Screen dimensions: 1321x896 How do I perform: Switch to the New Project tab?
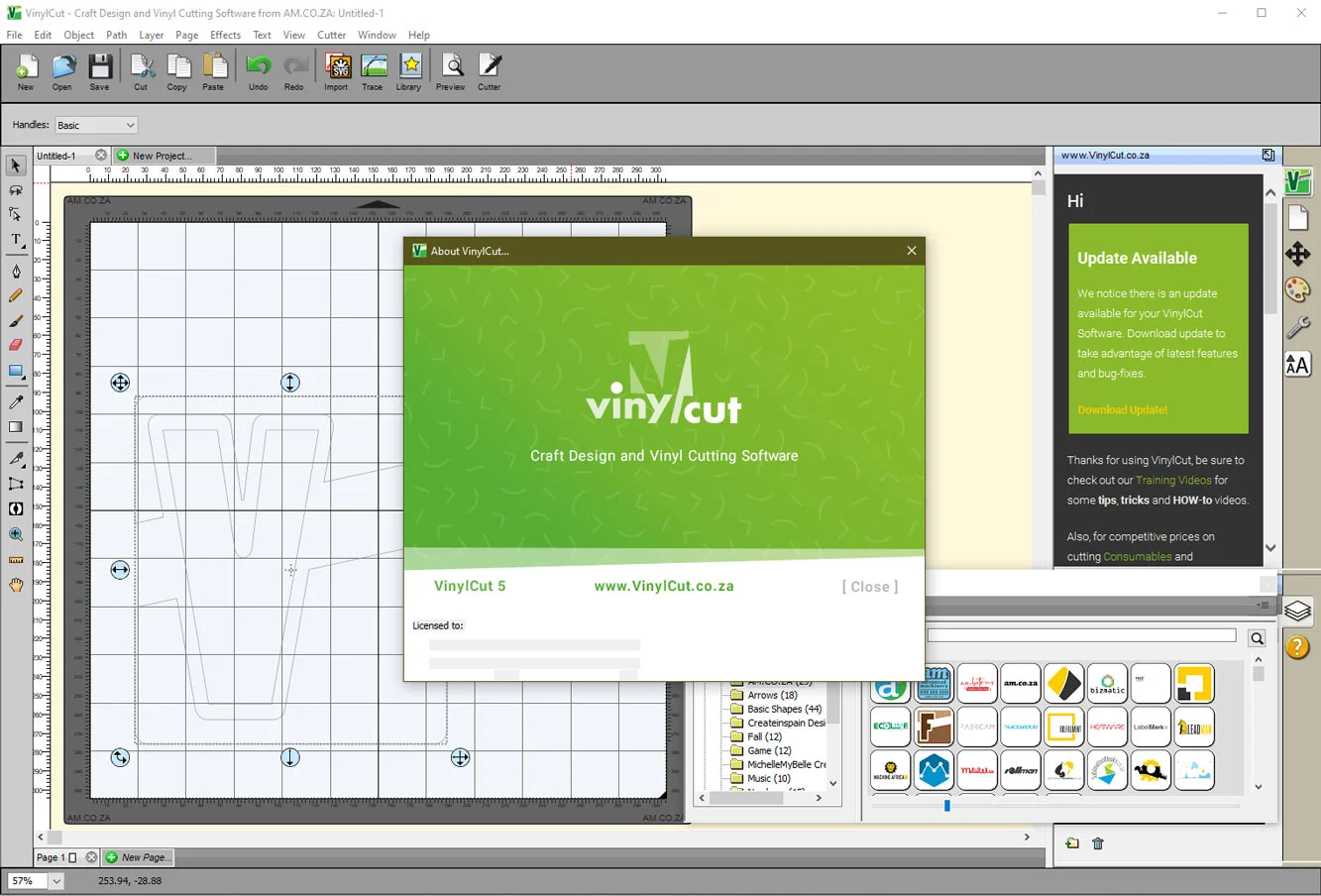pos(162,156)
